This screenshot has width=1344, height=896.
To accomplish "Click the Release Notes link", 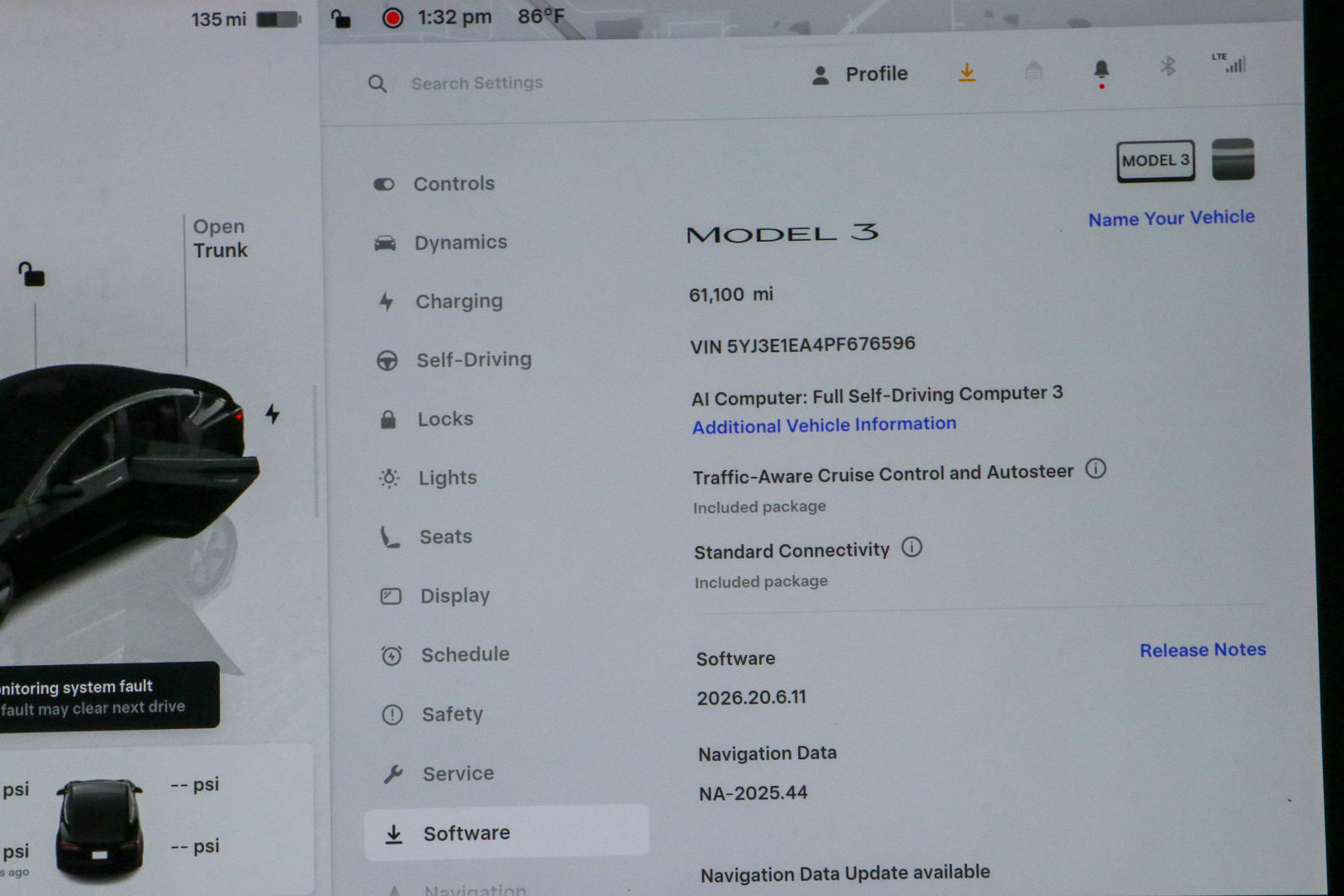I will coord(1203,650).
